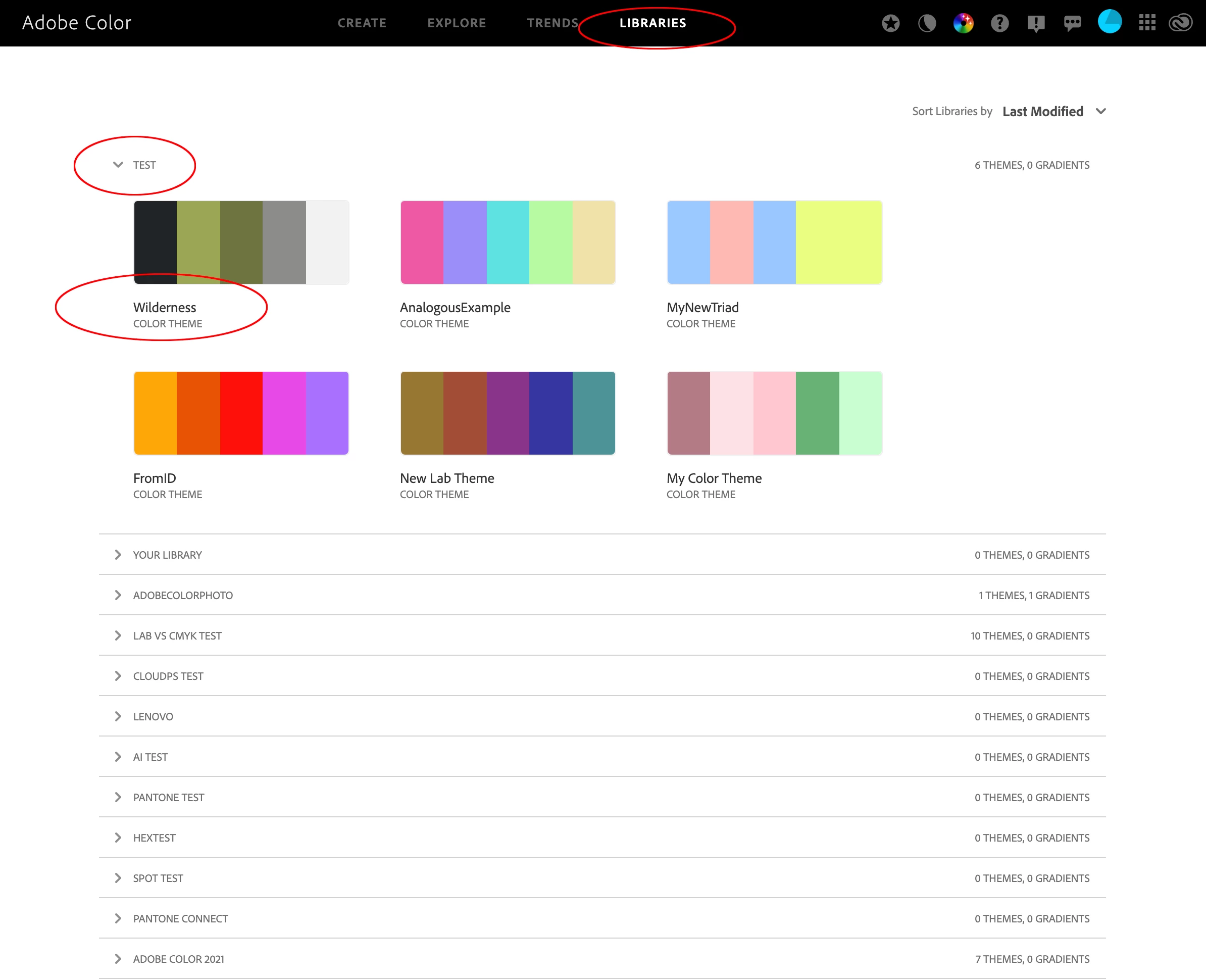Open the chat speech bubble icon
This screenshot has width=1206, height=980.
[1072, 23]
